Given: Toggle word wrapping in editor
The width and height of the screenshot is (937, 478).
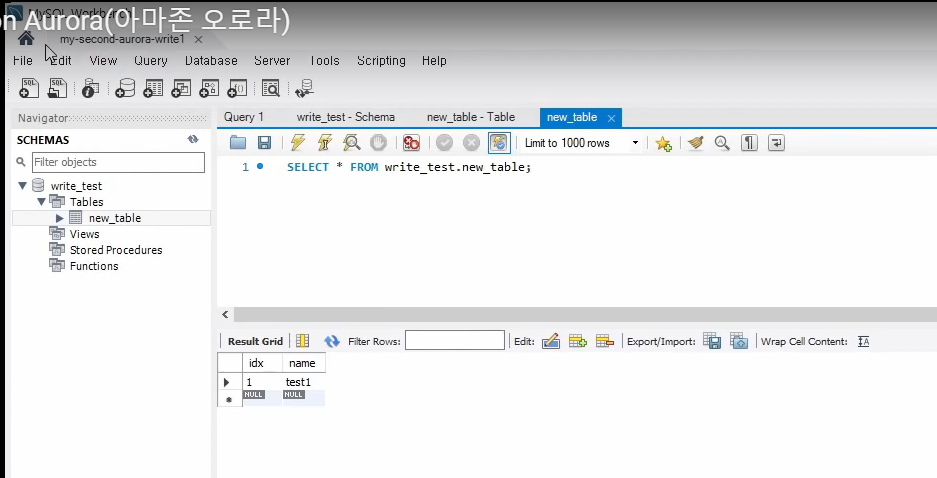Looking at the screenshot, I should click(x=776, y=143).
